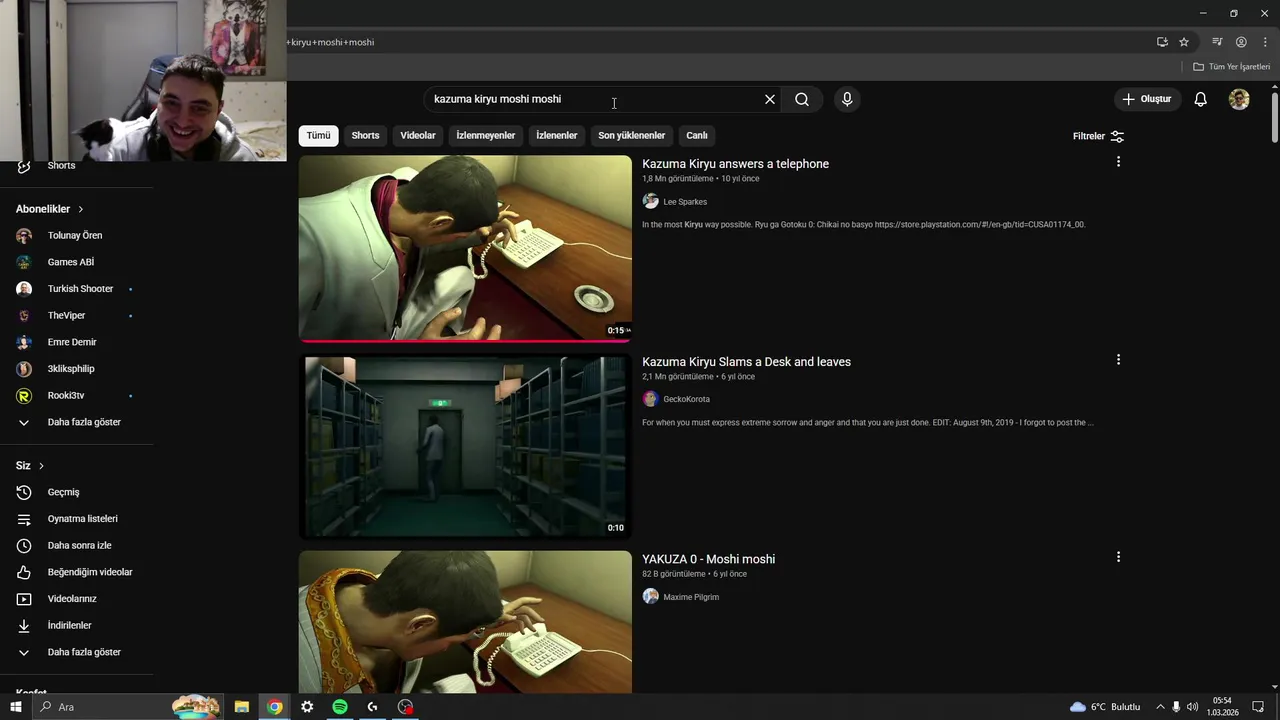Open the title YAKUZA 0 - Moshi moshi
1280x720 pixels.
click(x=708, y=559)
